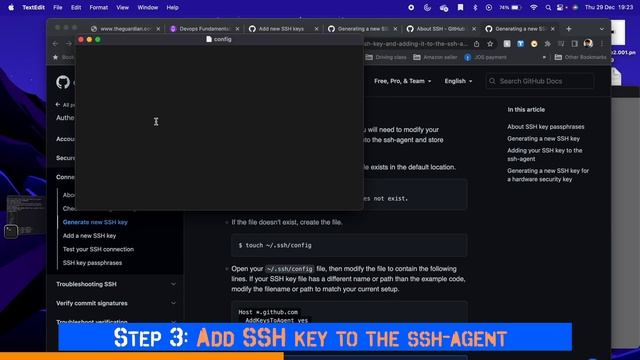
Task: Switch to www.theguardian.com browser tab
Action: pos(126,29)
